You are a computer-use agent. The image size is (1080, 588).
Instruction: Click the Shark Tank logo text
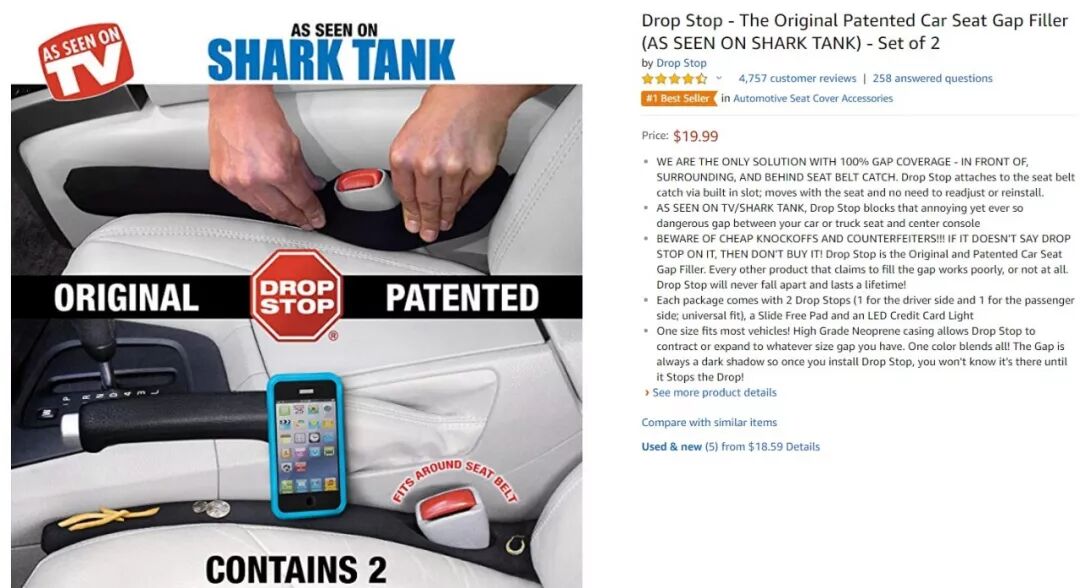[x=331, y=59]
